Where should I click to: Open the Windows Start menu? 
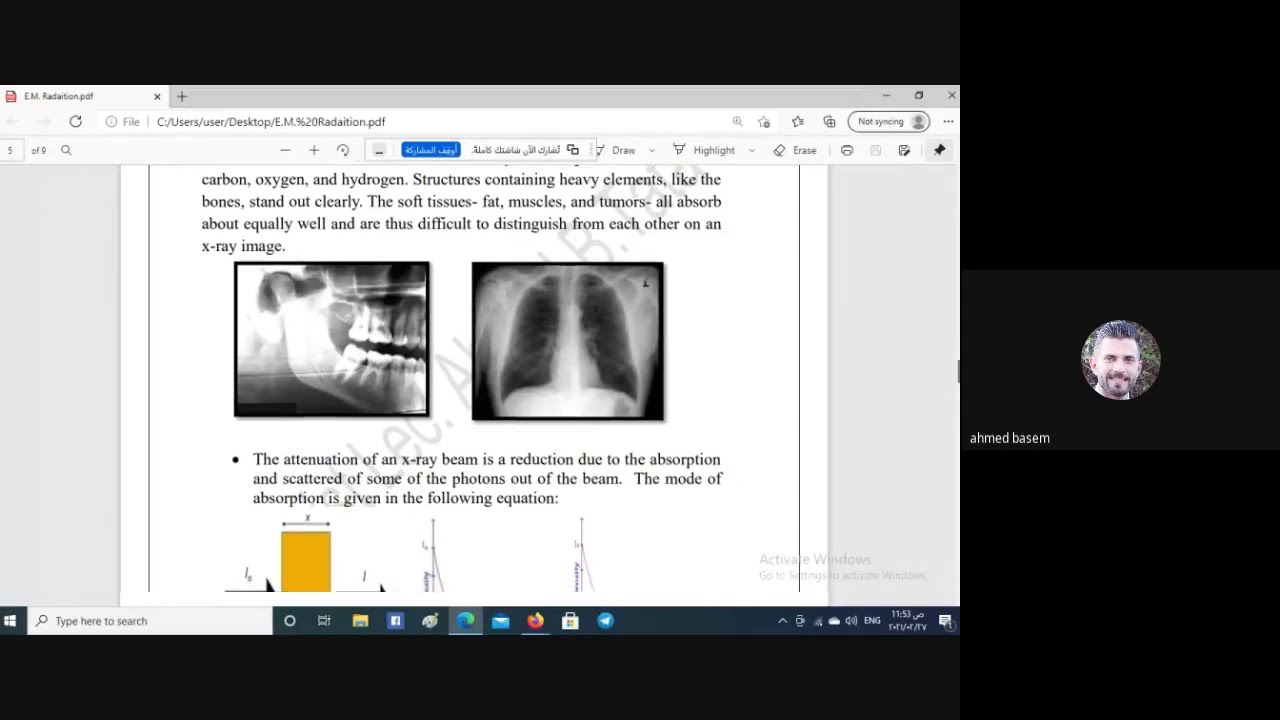tap(10, 621)
